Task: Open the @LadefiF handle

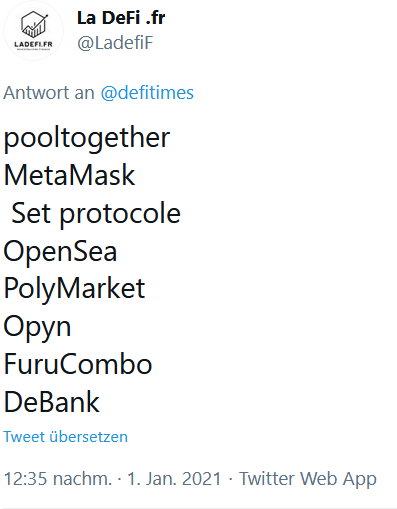Action: point(115,43)
